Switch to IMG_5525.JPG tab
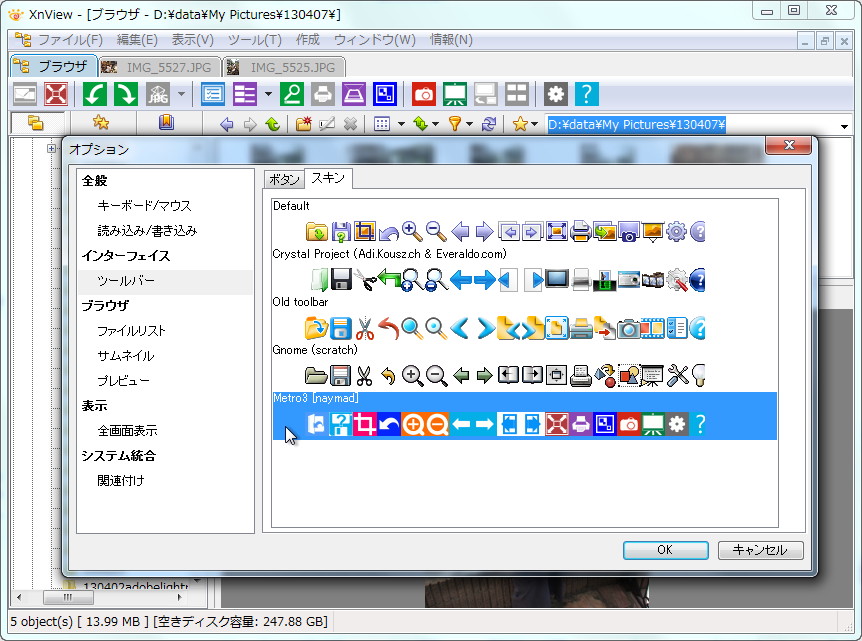The width and height of the screenshot is (862, 641). [x=284, y=67]
